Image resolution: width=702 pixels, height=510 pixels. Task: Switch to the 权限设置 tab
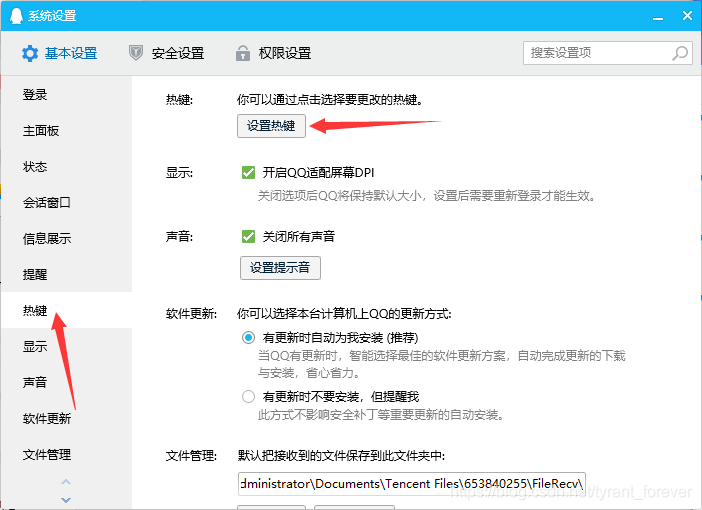click(x=274, y=53)
